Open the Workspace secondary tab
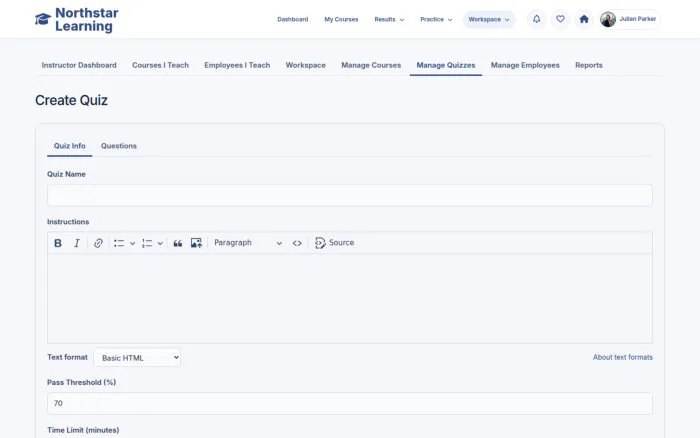 pyautogui.click(x=305, y=65)
